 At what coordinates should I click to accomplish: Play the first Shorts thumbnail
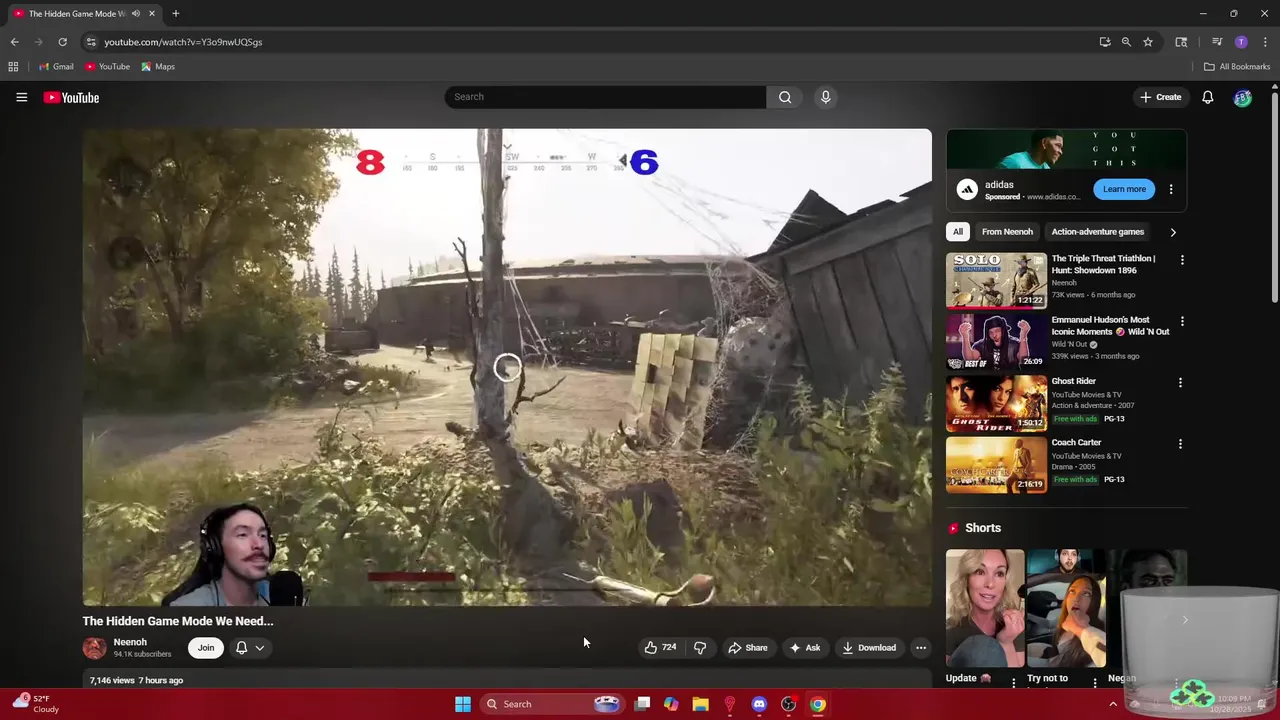[985, 608]
